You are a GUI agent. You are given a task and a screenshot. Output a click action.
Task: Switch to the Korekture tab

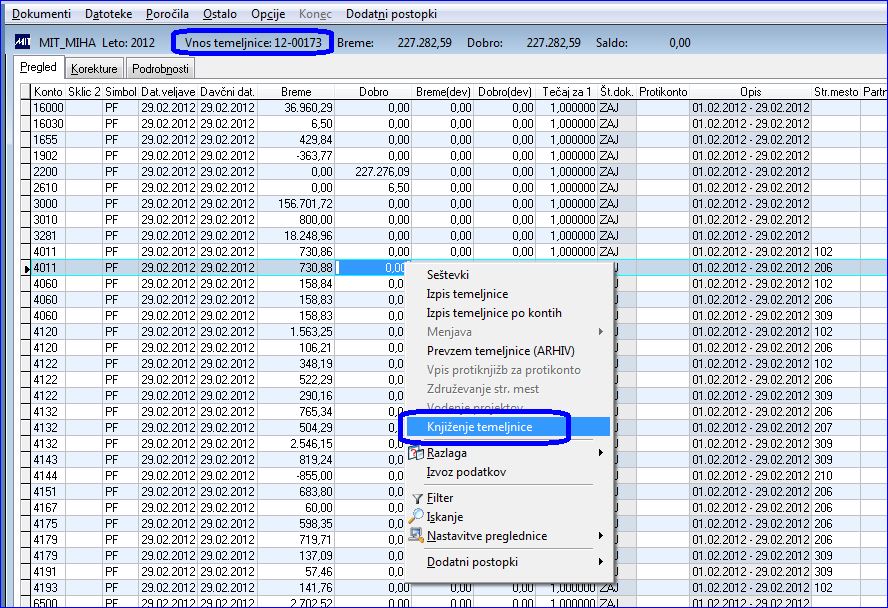tap(94, 68)
